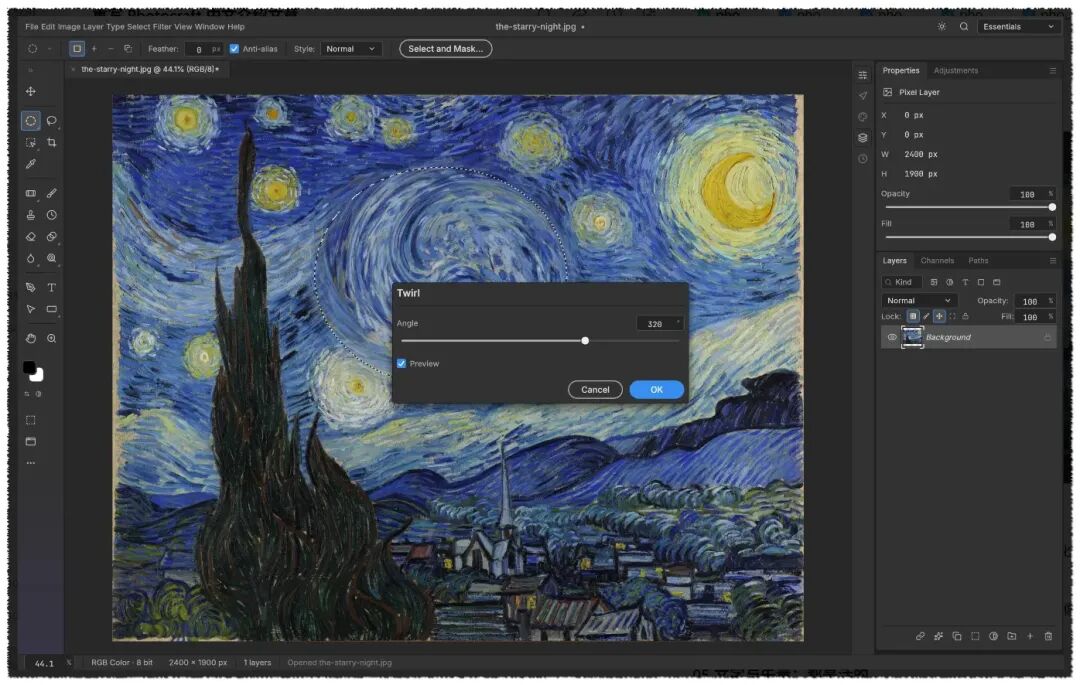Screen dimensions: 1080x685
Task: Open the layer blend mode dropdown
Action: [x=919, y=301]
